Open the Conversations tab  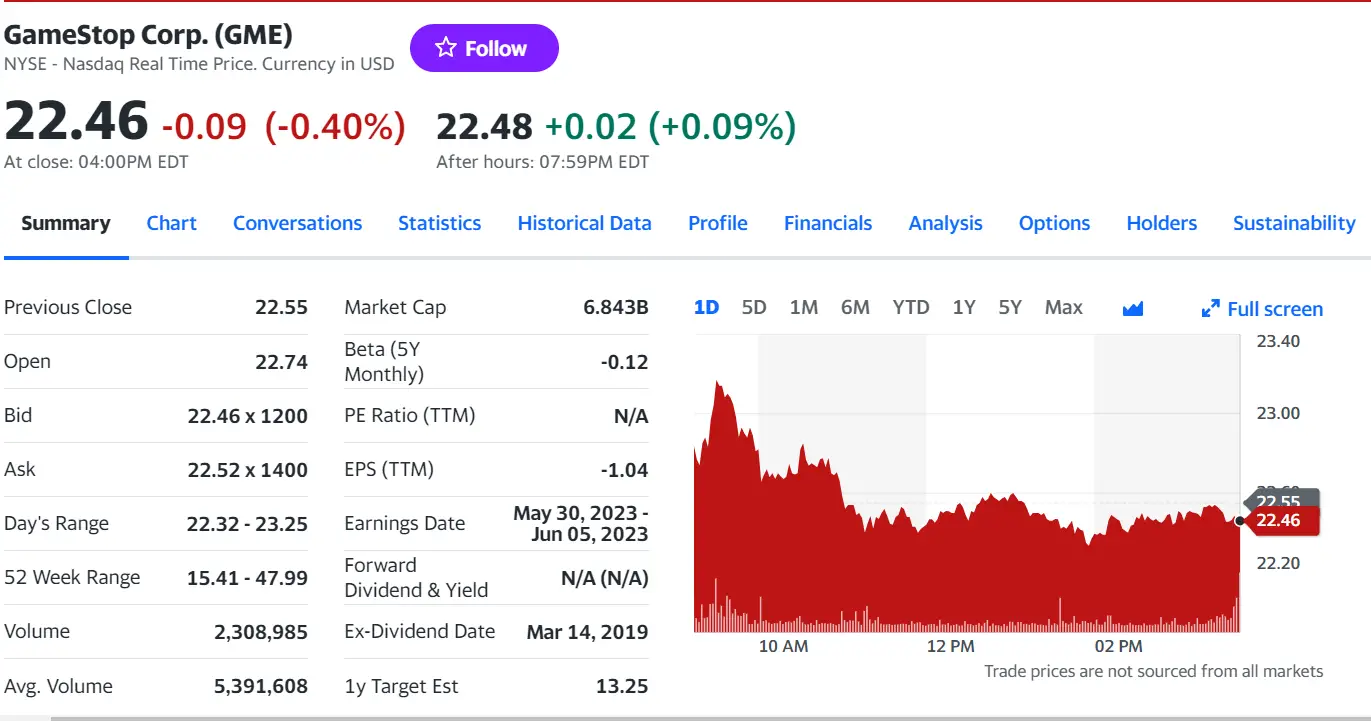tap(297, 223)
